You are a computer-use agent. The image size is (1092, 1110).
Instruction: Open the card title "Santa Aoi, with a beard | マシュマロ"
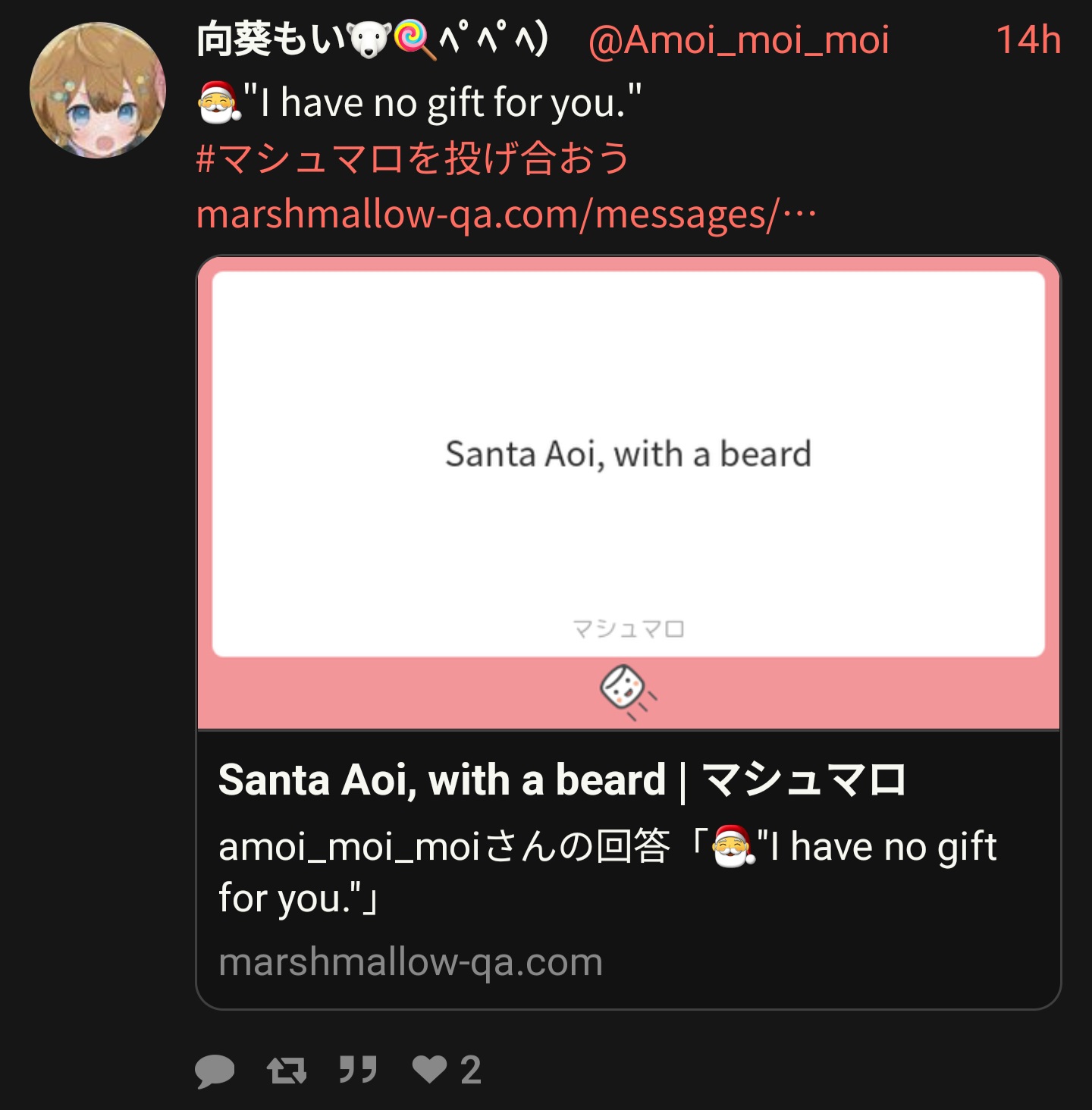tap(562, 780)
